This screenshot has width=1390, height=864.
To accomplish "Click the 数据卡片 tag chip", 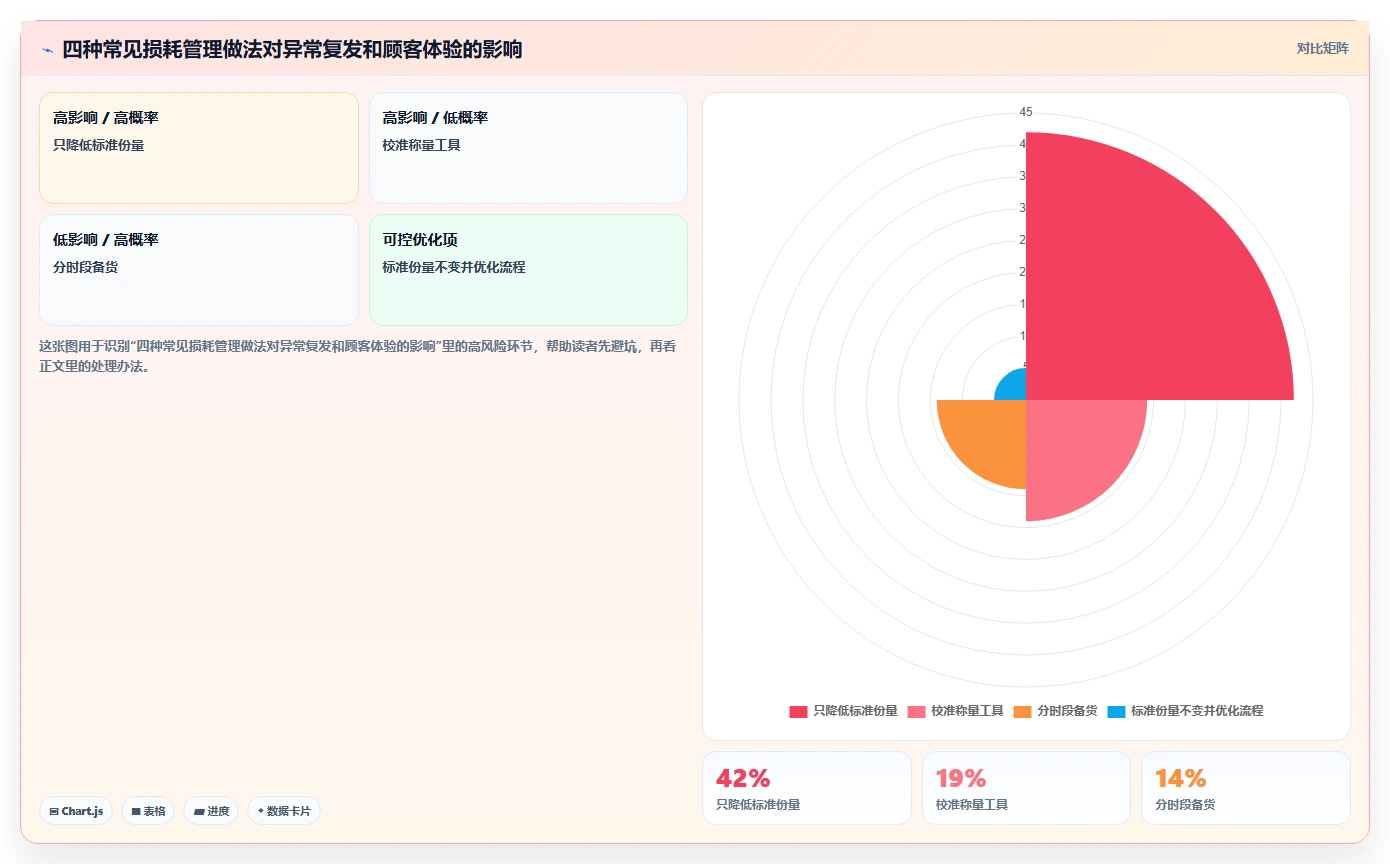I will pyautogui.click(x=284, y=811).
